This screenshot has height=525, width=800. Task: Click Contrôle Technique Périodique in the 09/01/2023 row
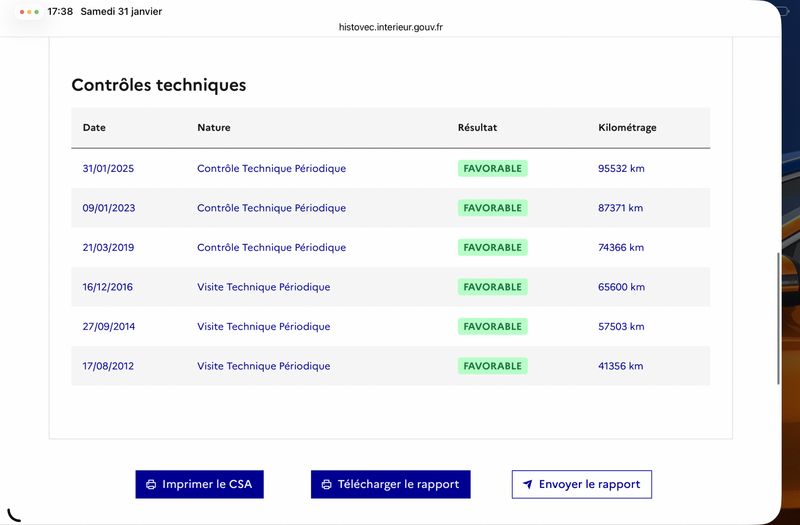click(x=271, y=208)
